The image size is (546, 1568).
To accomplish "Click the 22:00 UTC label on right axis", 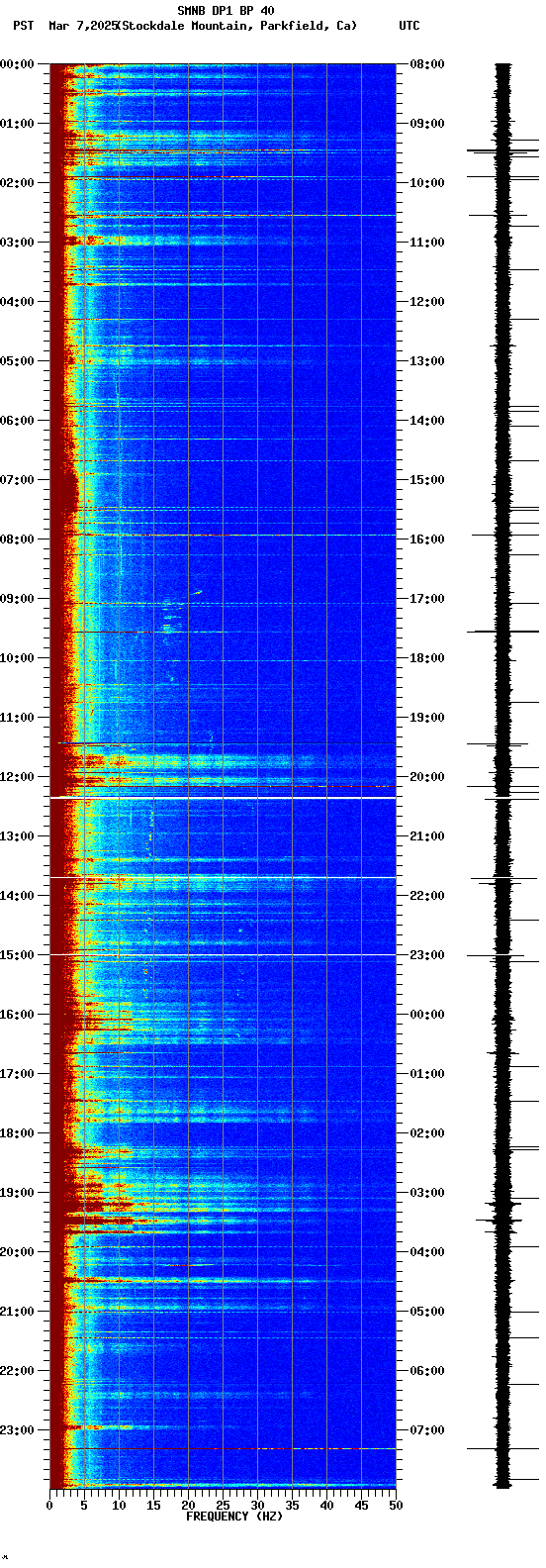I will (x=427, y=896).
